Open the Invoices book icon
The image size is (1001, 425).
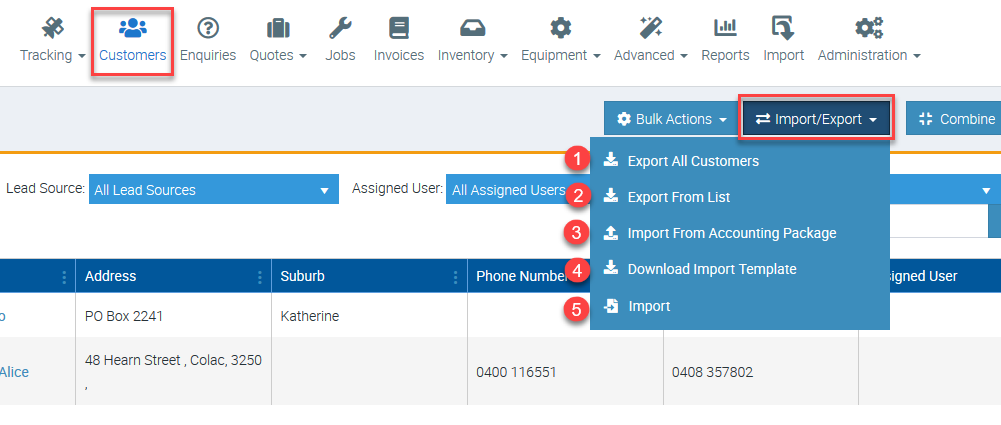point(399,28)
